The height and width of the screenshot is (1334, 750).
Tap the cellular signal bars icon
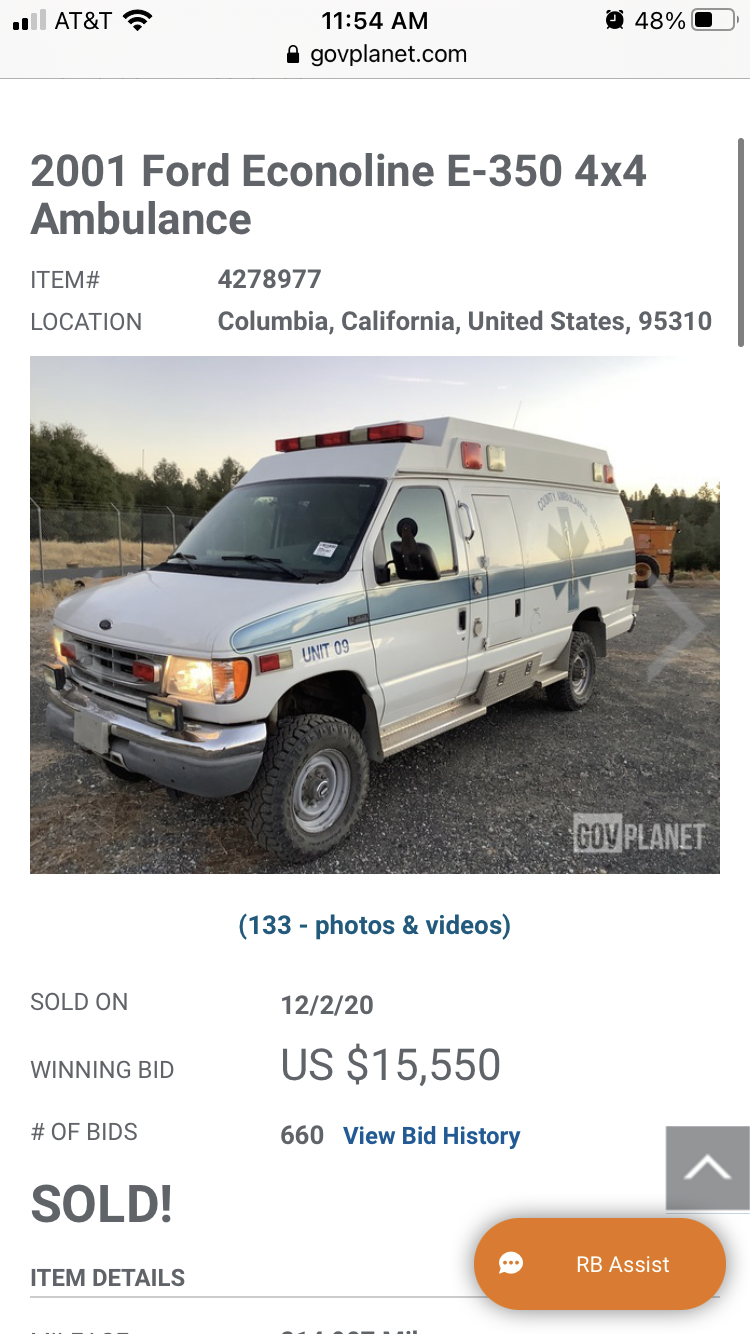click(x=29, y=20)
